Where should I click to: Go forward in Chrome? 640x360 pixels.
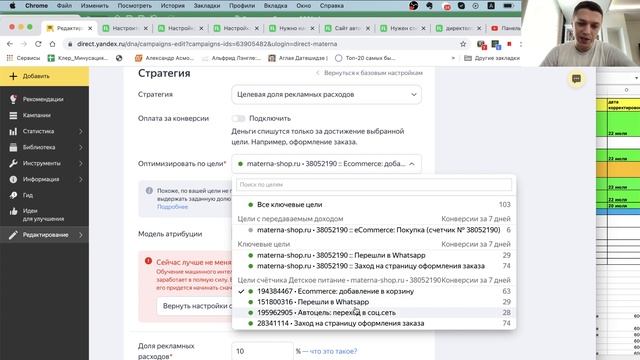coord(24,44)
